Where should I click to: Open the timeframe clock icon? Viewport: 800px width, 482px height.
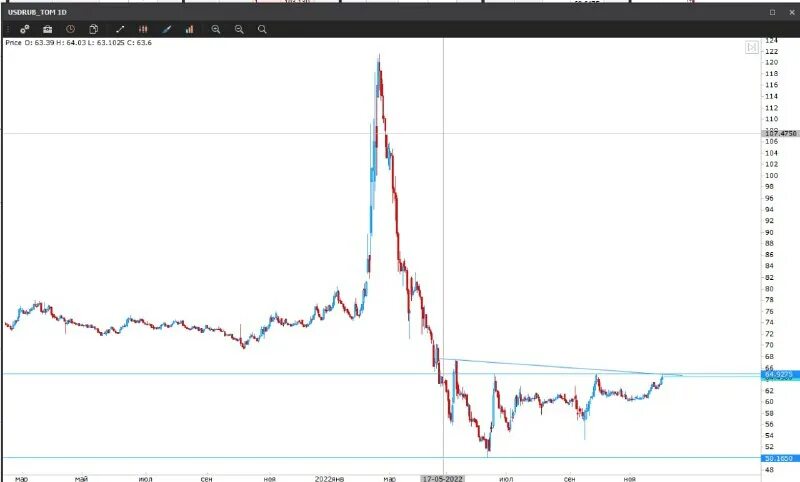(x=70, y=29)
